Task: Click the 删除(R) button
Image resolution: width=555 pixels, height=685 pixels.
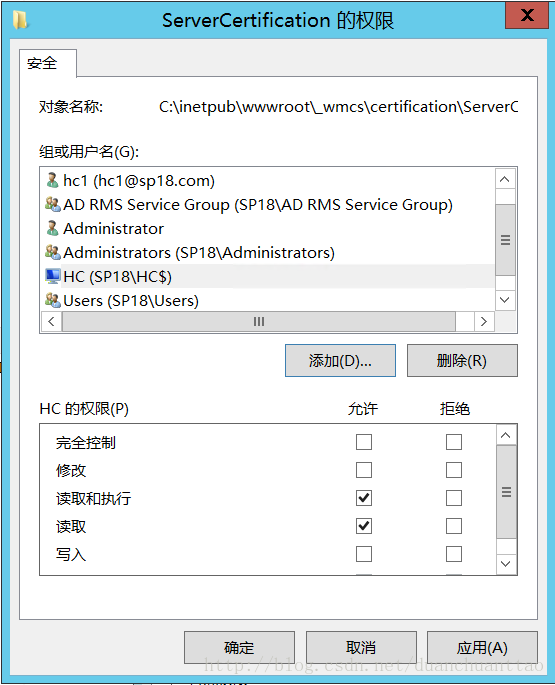Action: click(x=462, y=360)
